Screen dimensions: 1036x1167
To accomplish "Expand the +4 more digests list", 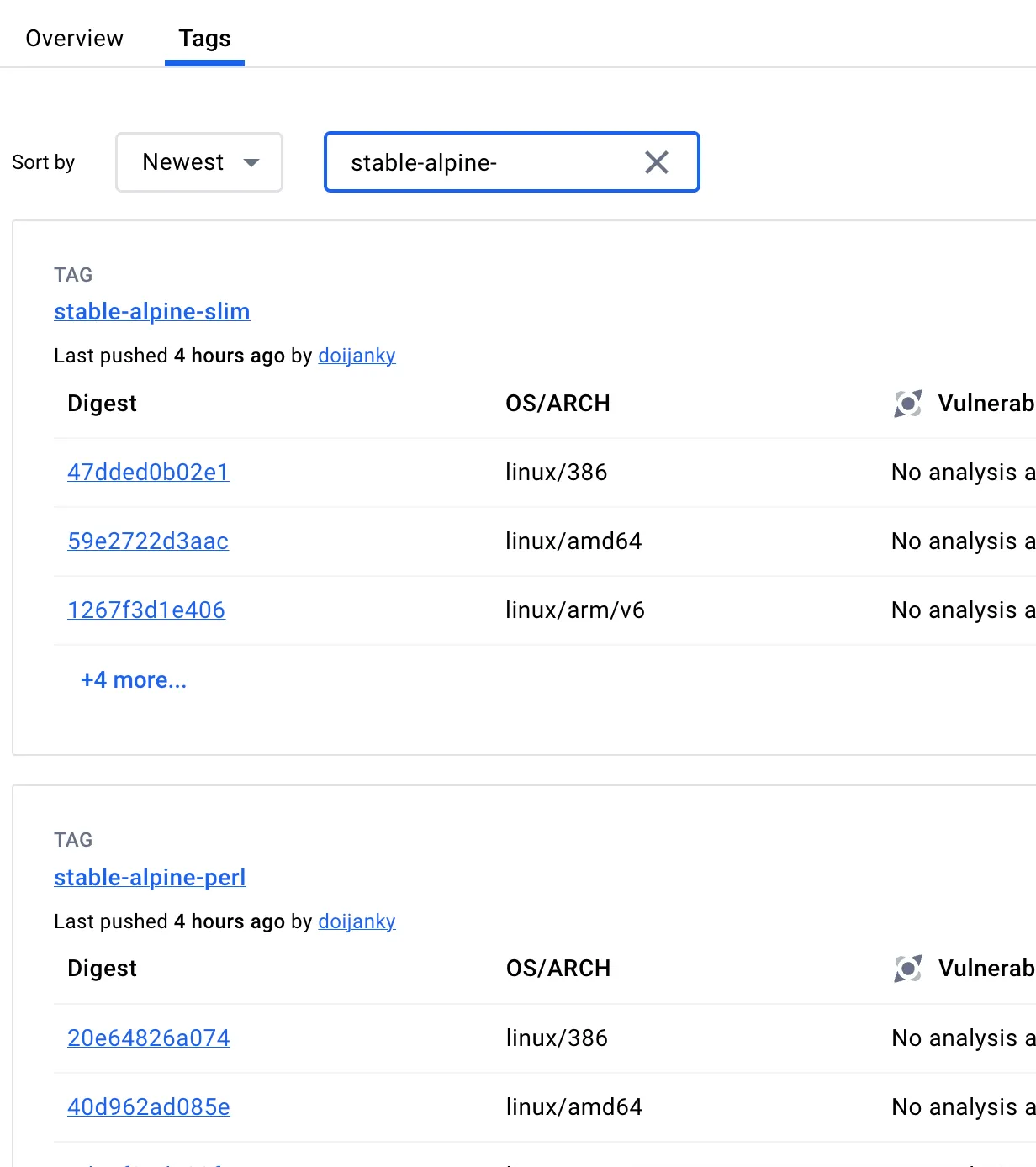I will pos(134,680).
